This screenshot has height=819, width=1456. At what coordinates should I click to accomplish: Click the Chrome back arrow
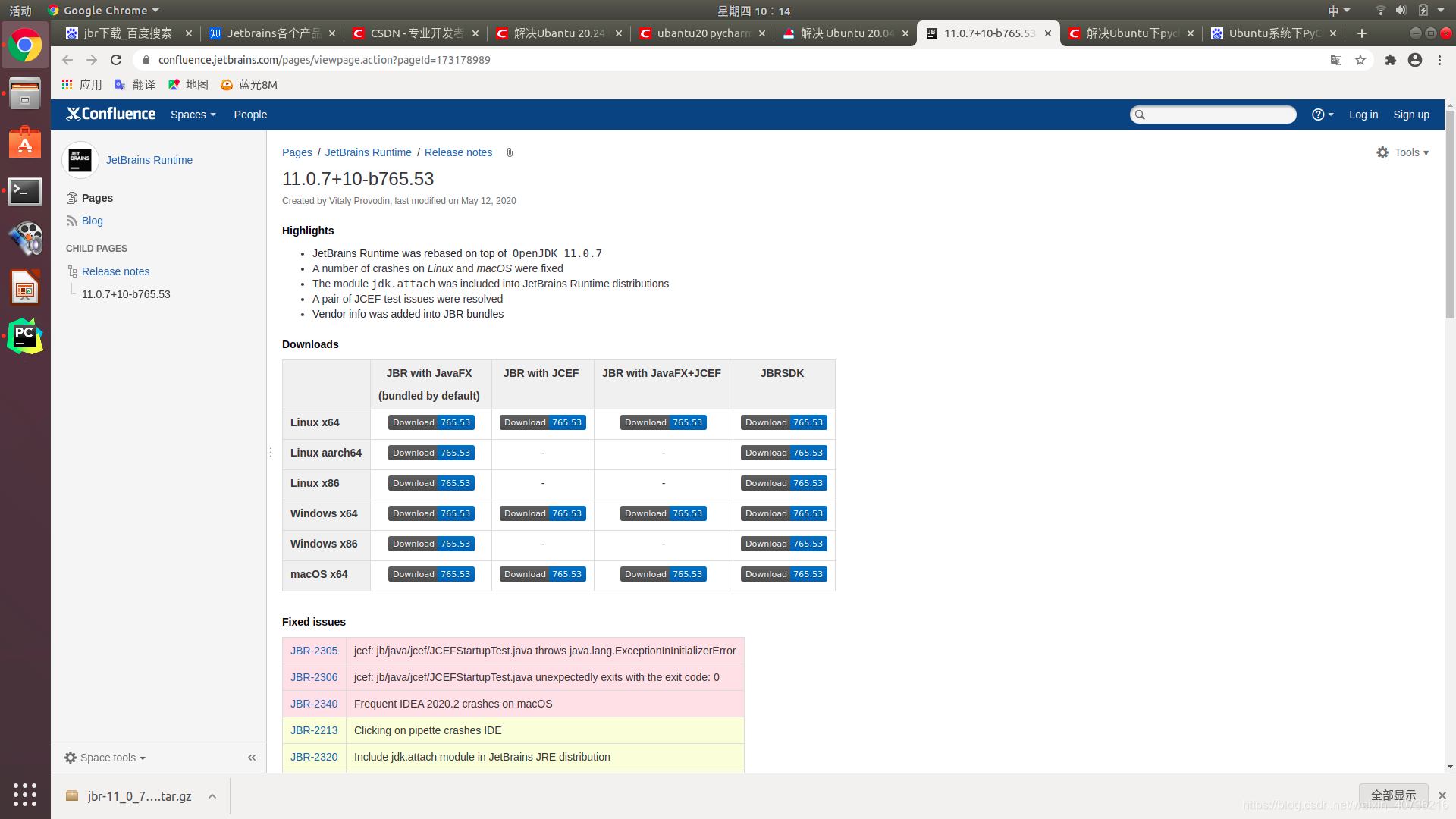click(67, 60)
